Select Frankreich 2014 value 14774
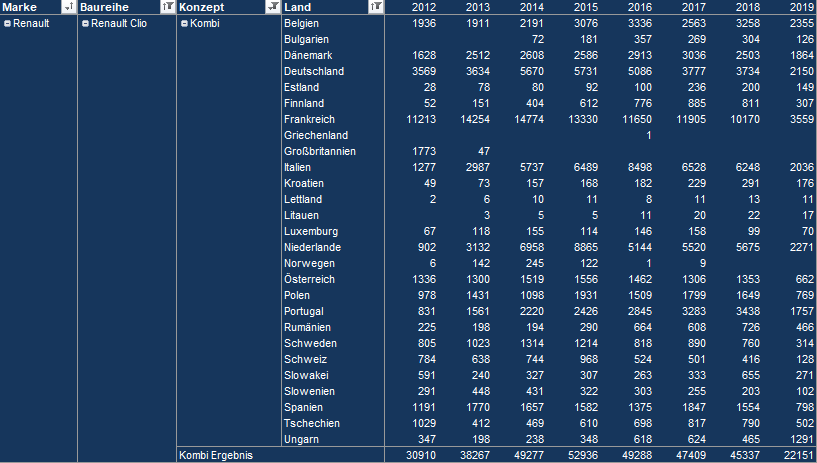817x463 pixels. coord(529,119)
